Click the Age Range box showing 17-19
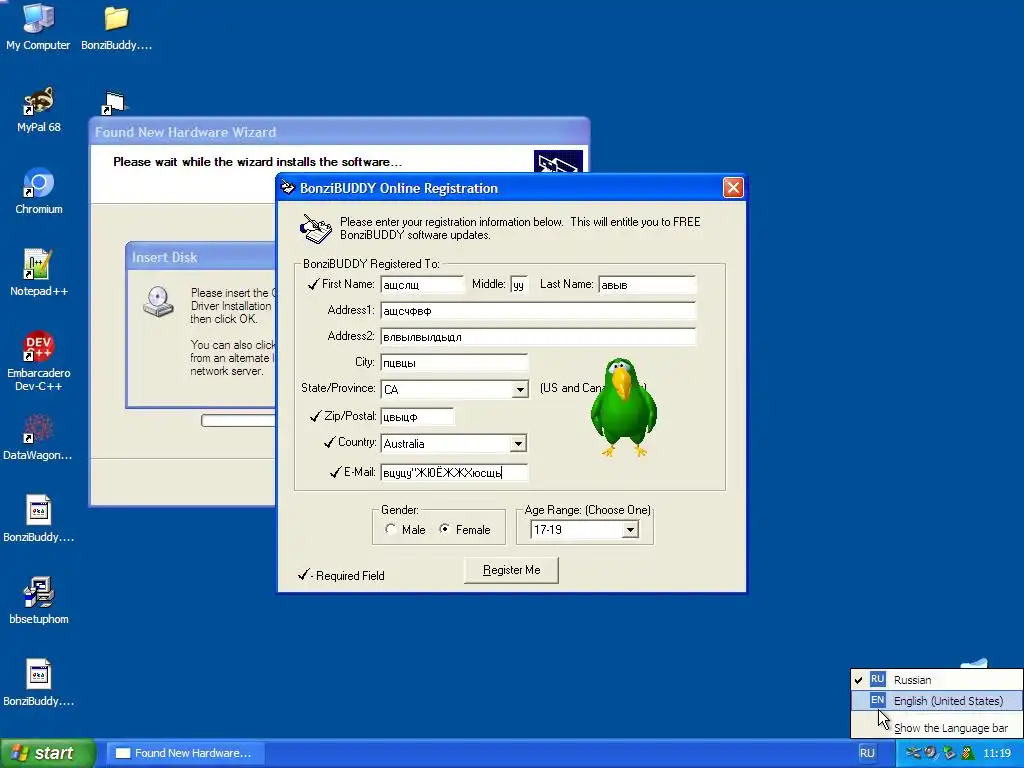The height and width of the screenshot is (768, 1024). (x=584, y=530)
